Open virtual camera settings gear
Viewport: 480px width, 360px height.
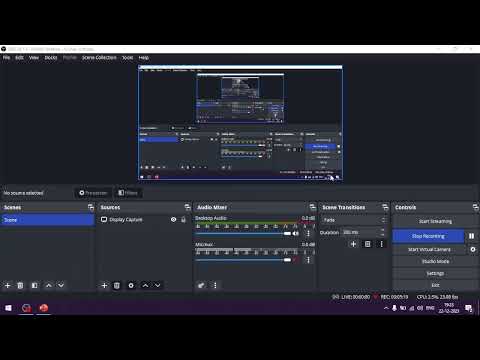pyautogui.click(x=473, y=249)
